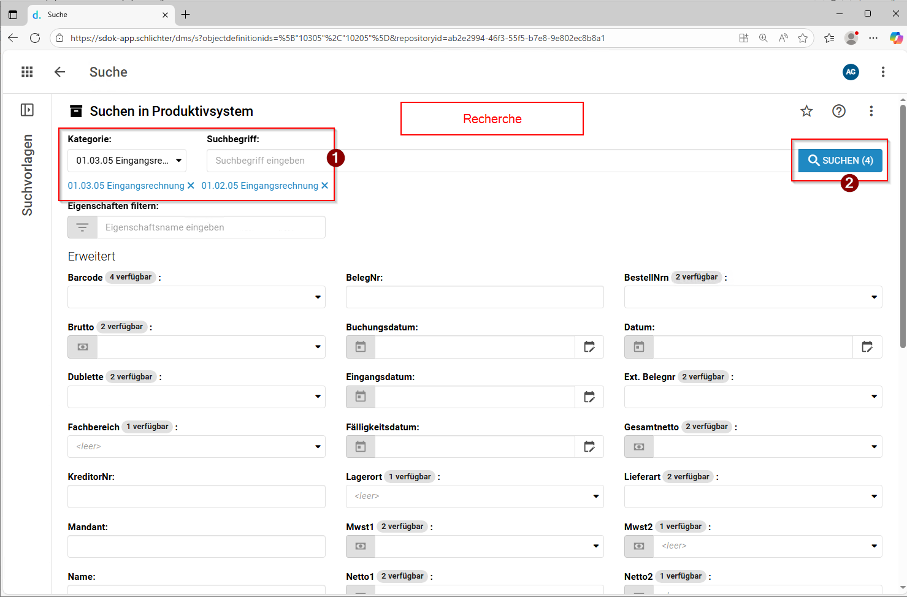Click the SUCHEN (4) search button
Viewport: 908px width, 598px height.
point(840,160)
